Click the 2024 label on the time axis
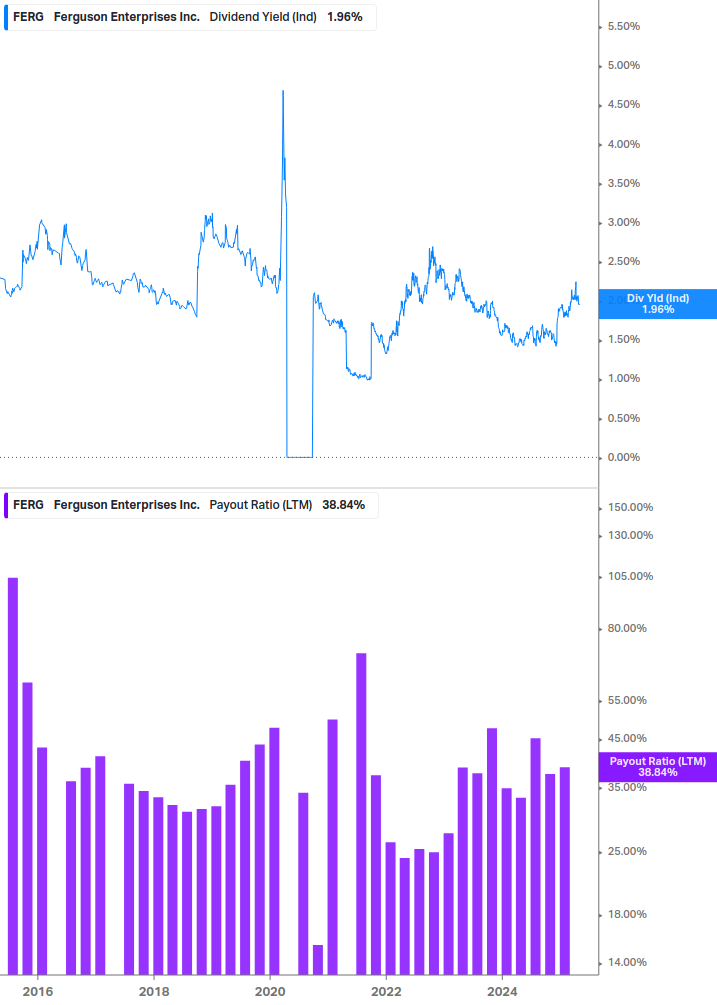Viewport: 717px width, 1005px height. pyautogui.click(x=502, y=992)
